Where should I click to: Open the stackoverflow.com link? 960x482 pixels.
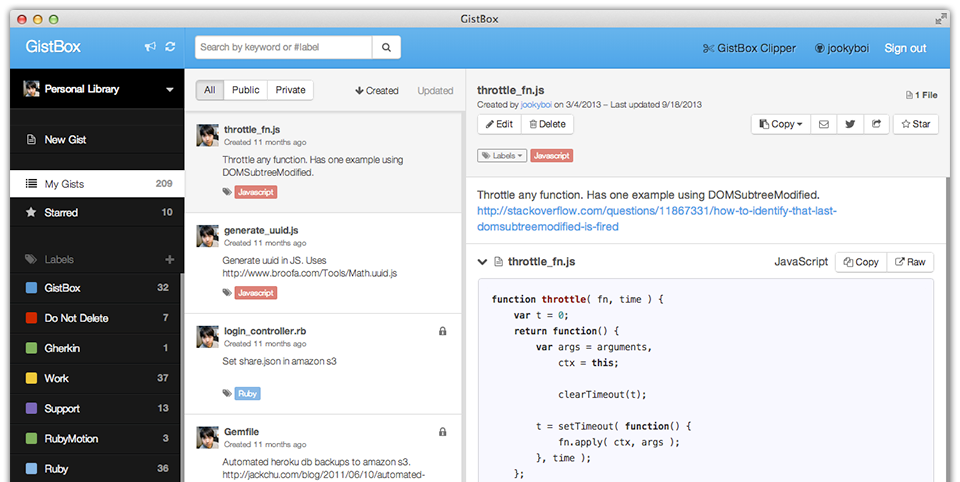click(x=657, y=219)
